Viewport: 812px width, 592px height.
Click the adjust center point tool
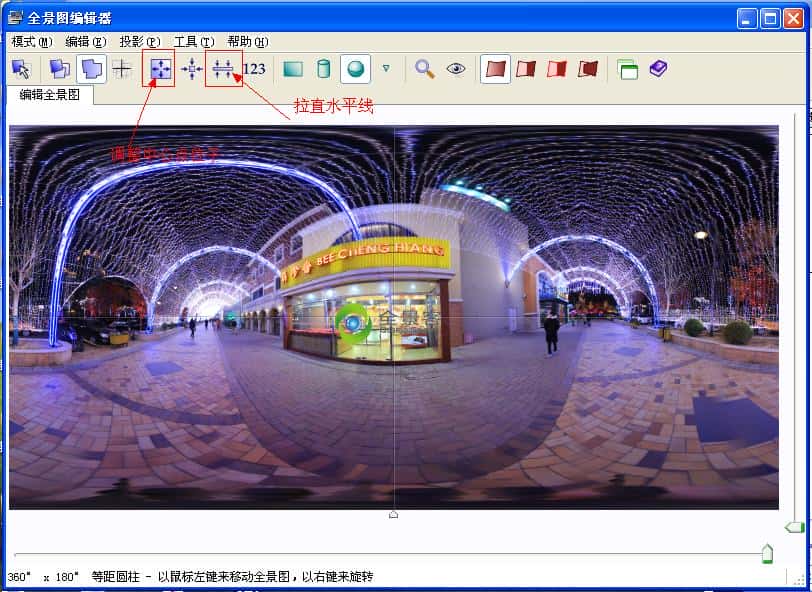pyautogui.click(x=157, y=68)
